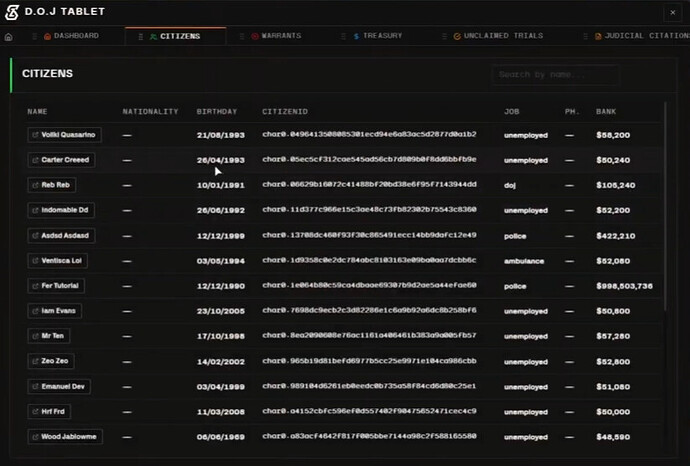The image size is (690, 466).
Task: Open the Warrants tab
Action: 276,36
